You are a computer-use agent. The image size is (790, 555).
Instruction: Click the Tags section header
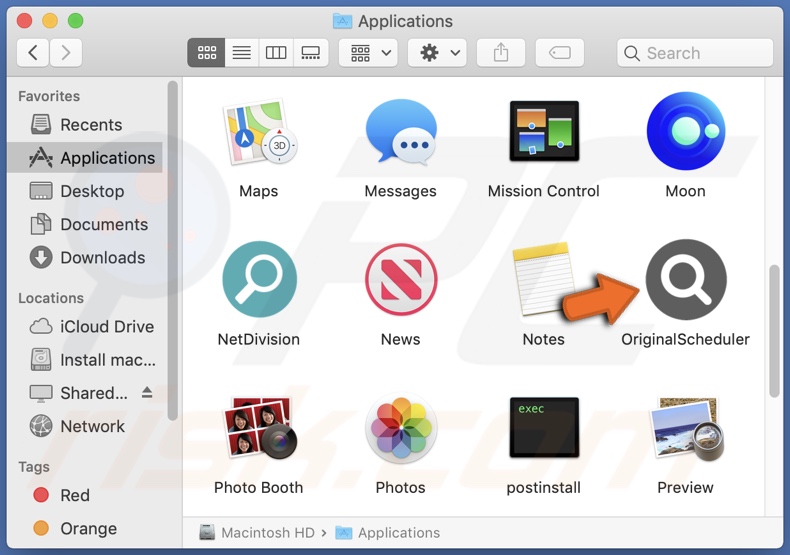(34, 466)
